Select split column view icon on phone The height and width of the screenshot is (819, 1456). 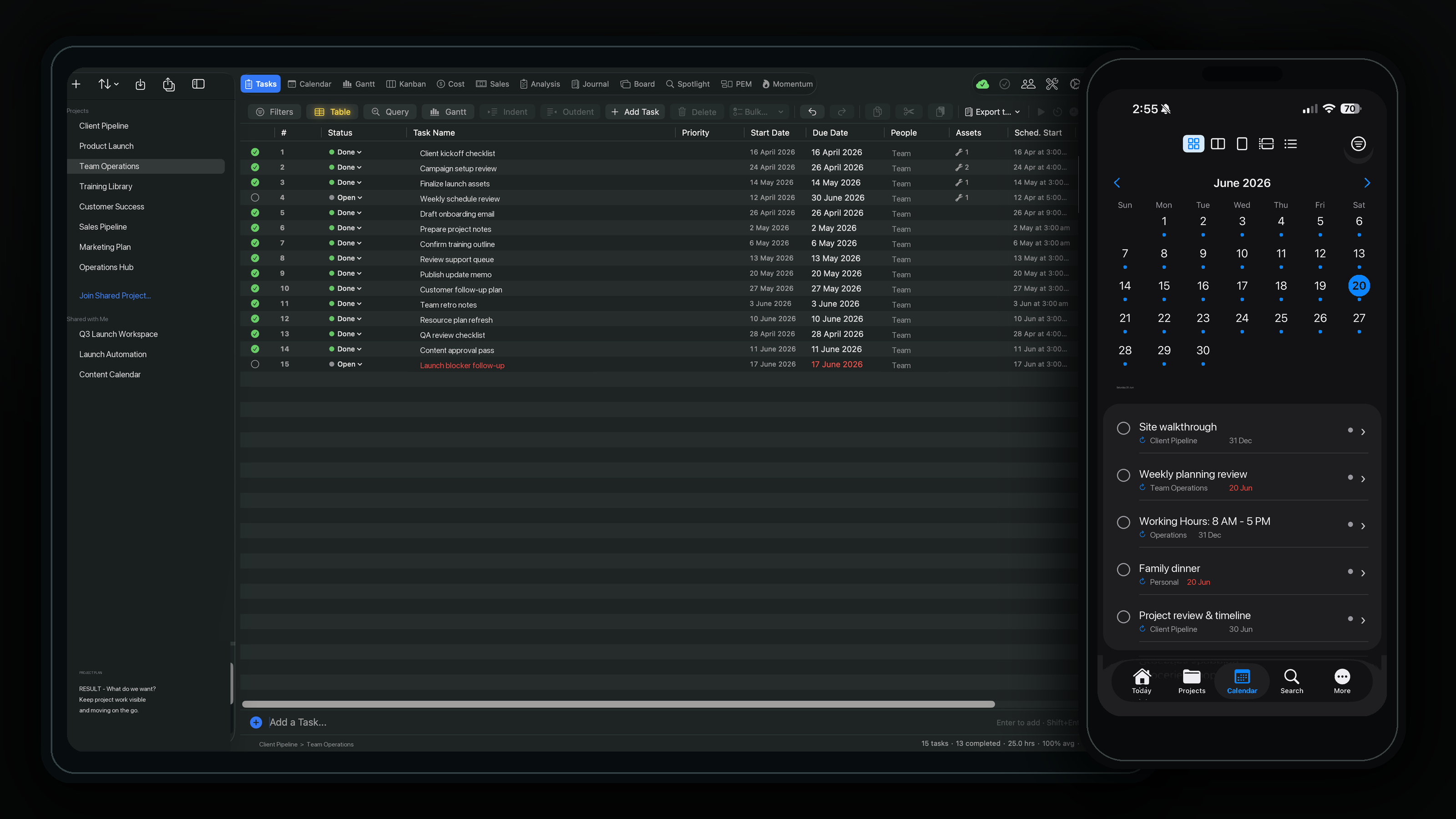pyautogui.click(x=1218, y=144)
